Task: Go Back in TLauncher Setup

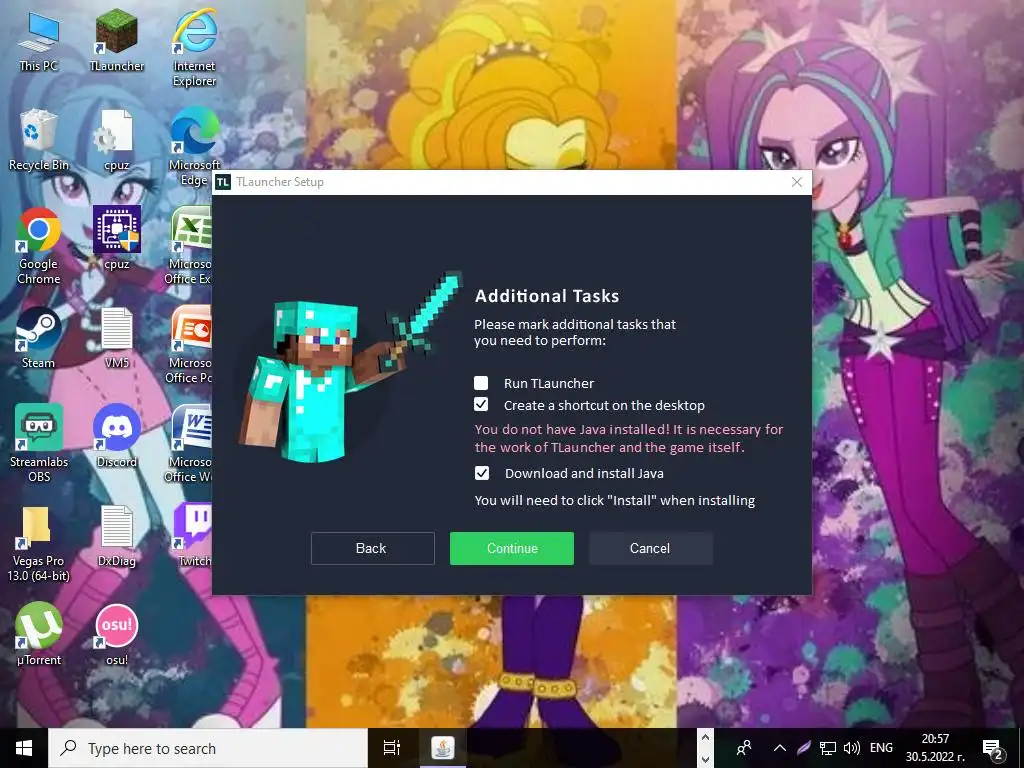Action: 373,548
